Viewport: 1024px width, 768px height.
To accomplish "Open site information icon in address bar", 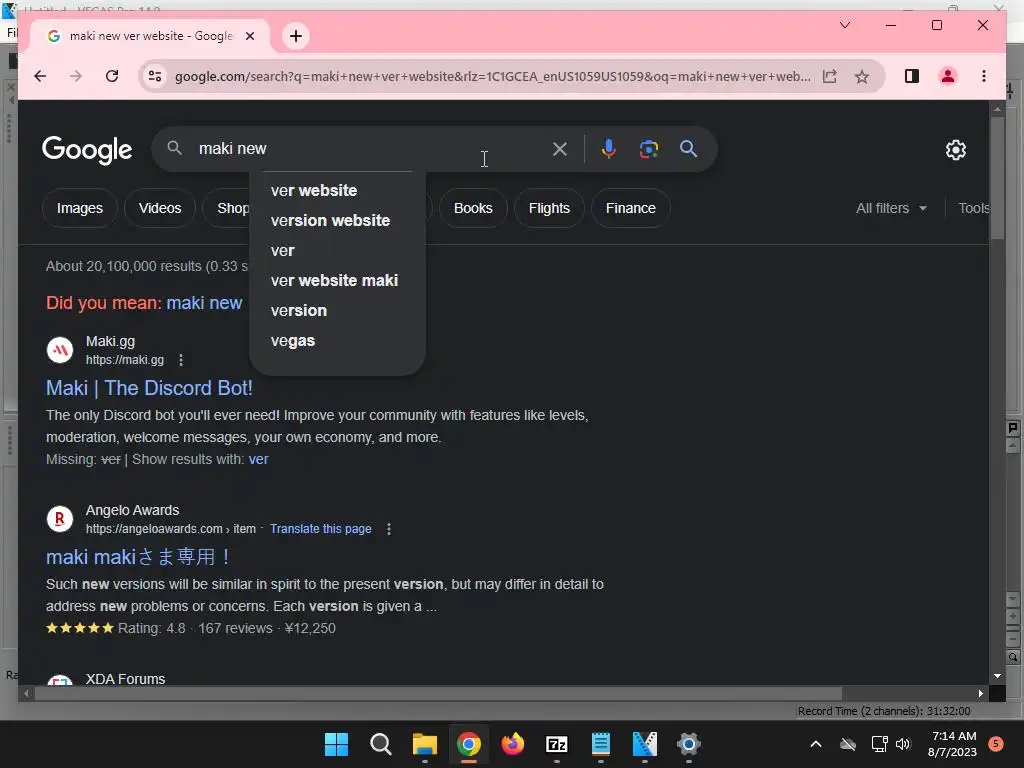I will 155,76.
